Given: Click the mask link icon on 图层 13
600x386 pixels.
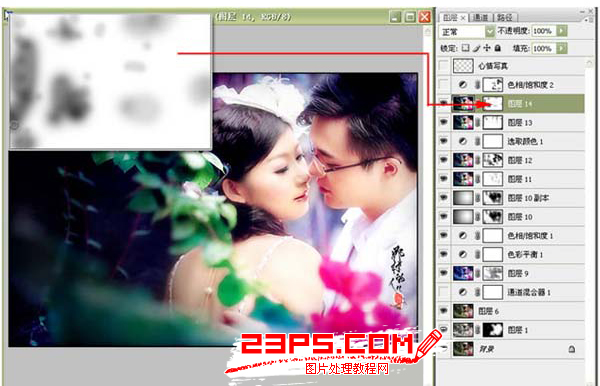Looking at the screenshot, I should tap(478, 122).
